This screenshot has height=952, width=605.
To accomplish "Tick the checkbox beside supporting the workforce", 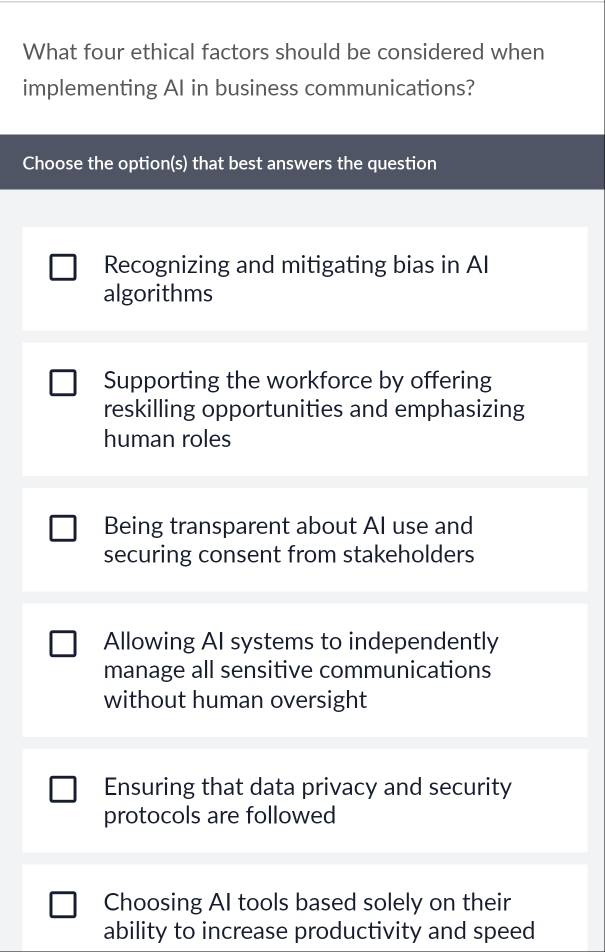I will 63,383.
